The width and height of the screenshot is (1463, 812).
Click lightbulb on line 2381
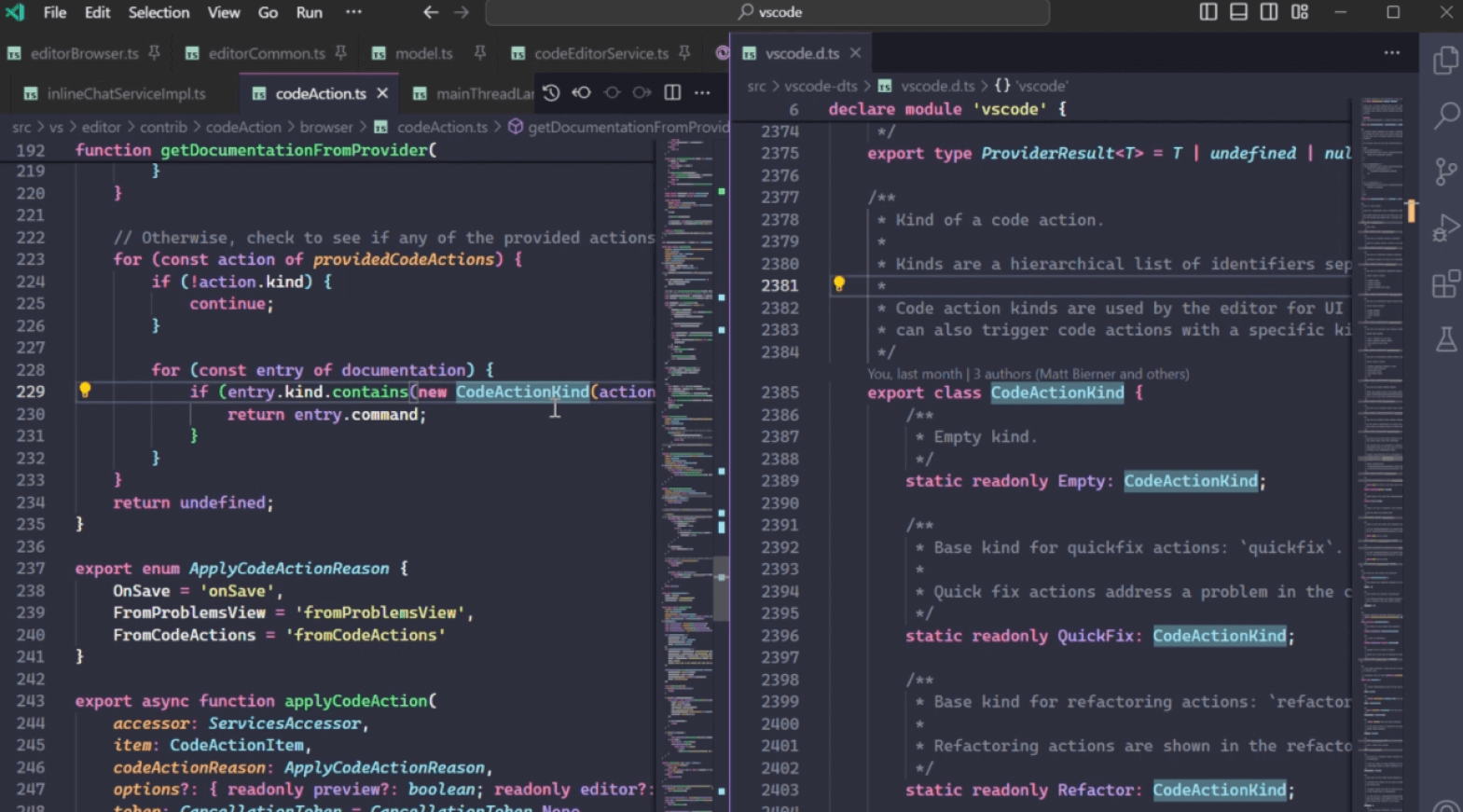click(838, 284)
